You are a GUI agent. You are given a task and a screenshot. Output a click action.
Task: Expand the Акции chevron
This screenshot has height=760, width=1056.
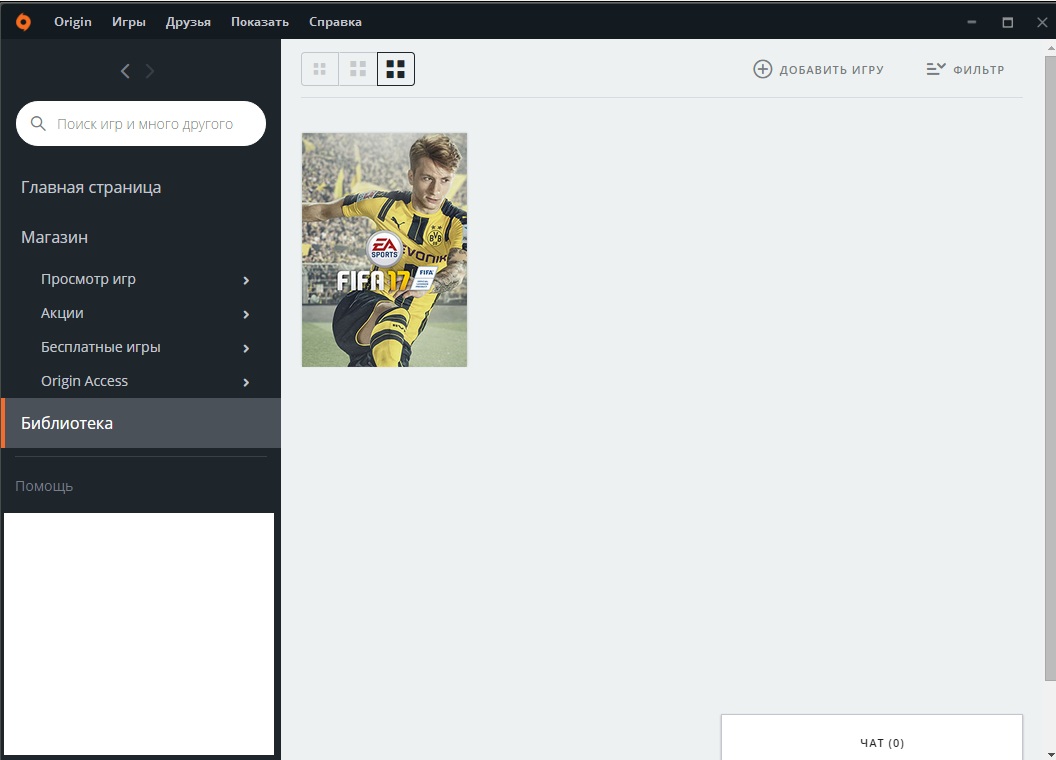pyautogui.click(x=246, y=314)
